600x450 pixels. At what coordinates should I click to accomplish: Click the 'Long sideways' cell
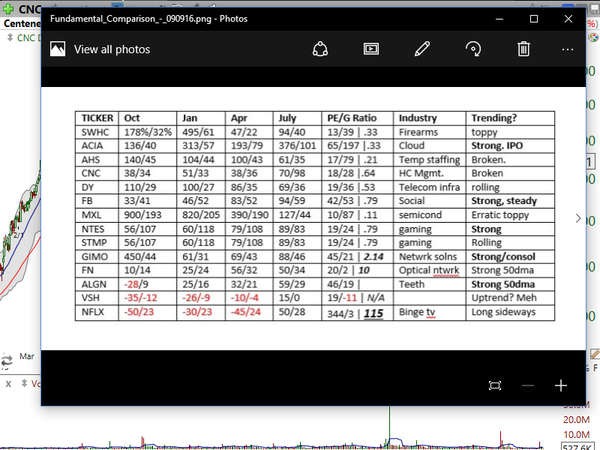[510, 312]
